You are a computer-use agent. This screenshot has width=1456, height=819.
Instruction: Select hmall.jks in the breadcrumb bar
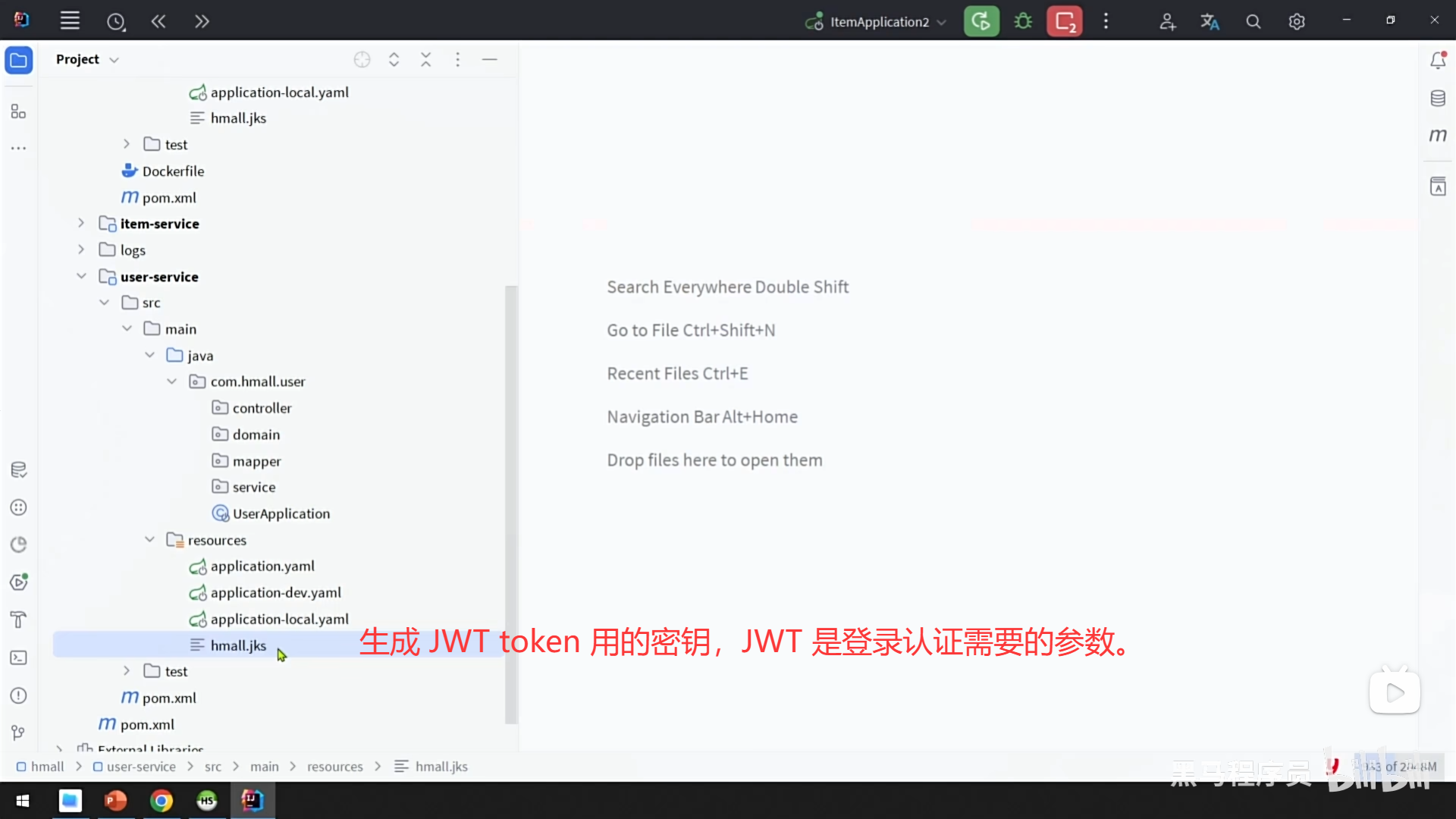point(441,767)
